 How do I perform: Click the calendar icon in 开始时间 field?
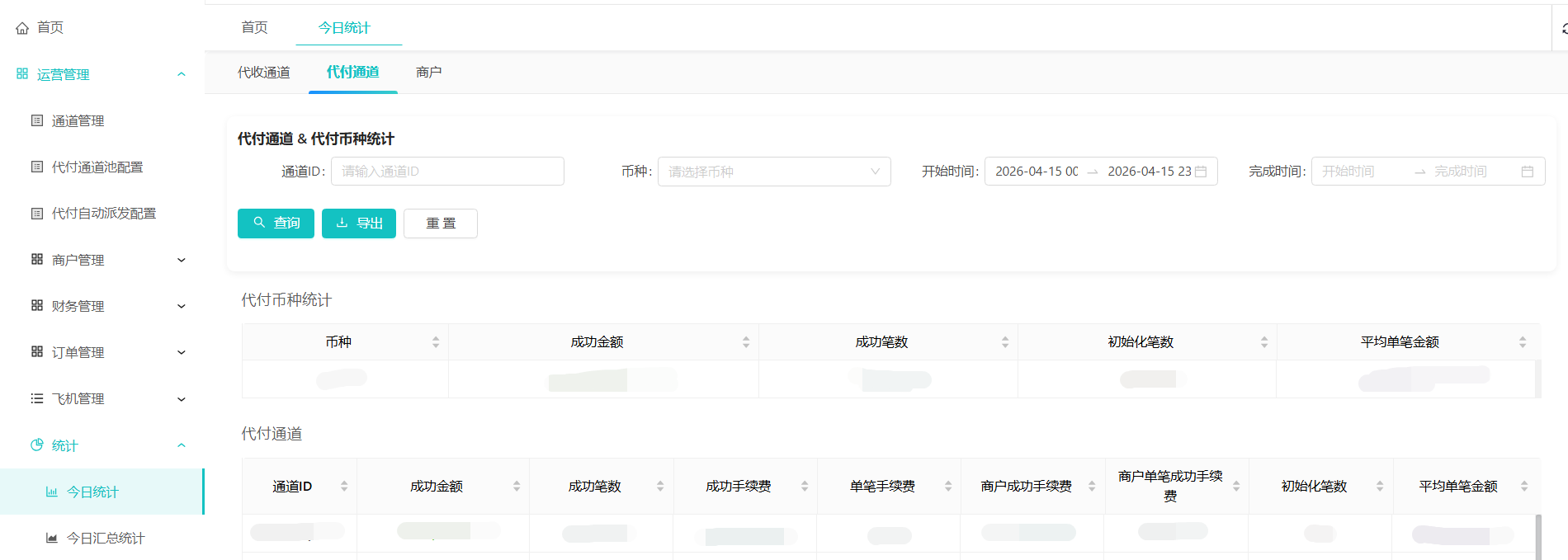coord(1201,172)
